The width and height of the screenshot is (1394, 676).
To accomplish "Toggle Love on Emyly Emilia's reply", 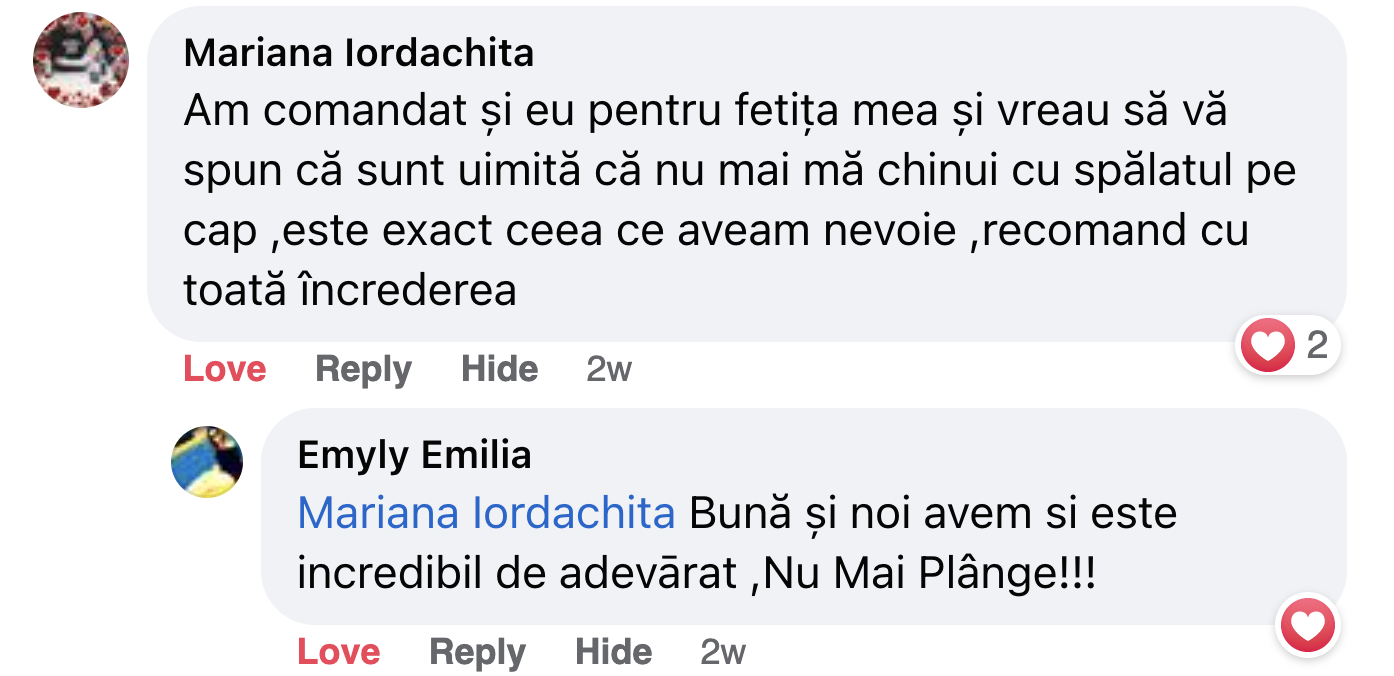I will (x=338, y=652).
